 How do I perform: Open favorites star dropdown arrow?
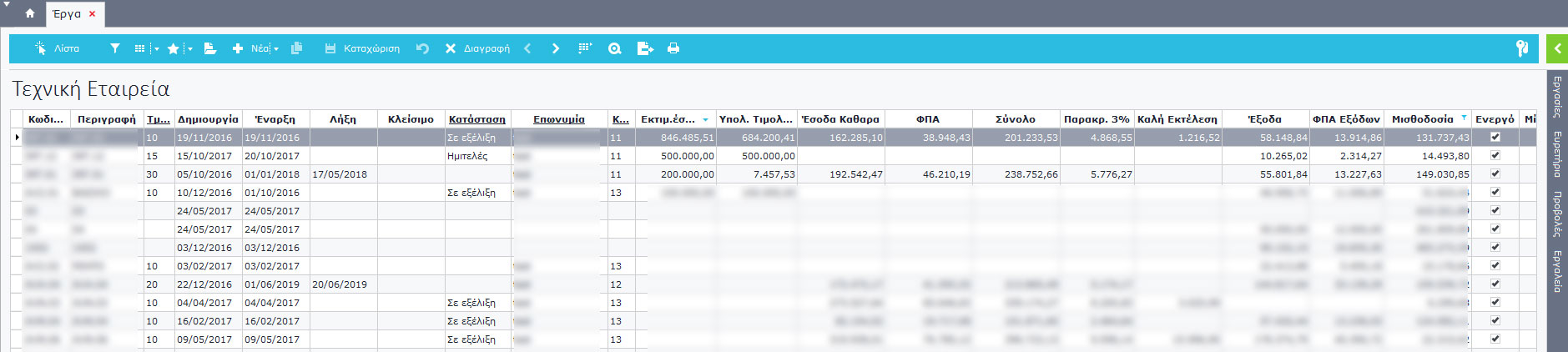pos(189,49)
